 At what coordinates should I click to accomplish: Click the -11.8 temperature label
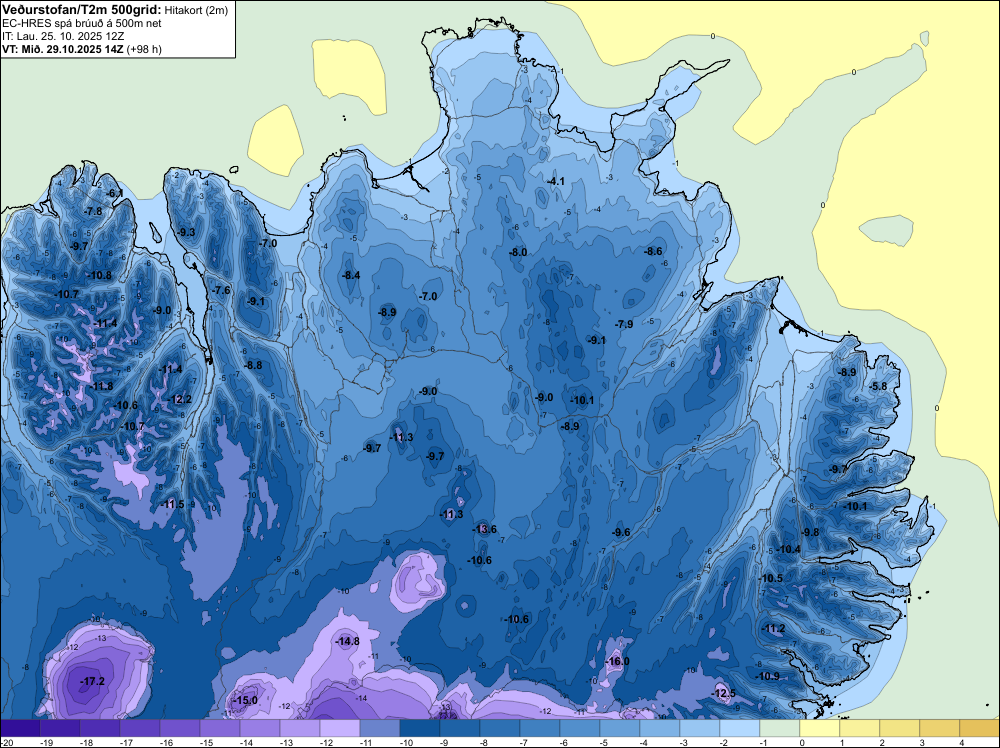click(x=101, y=386)
